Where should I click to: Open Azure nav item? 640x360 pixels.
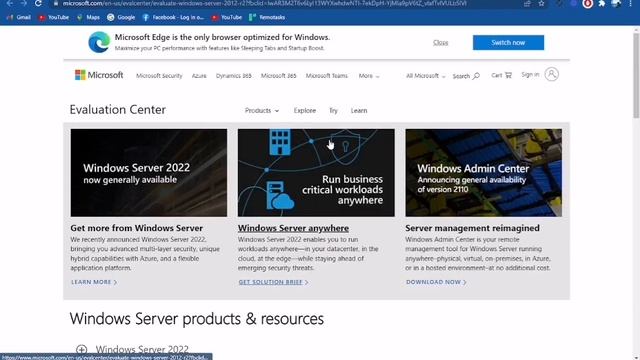(x=199, y=76)
